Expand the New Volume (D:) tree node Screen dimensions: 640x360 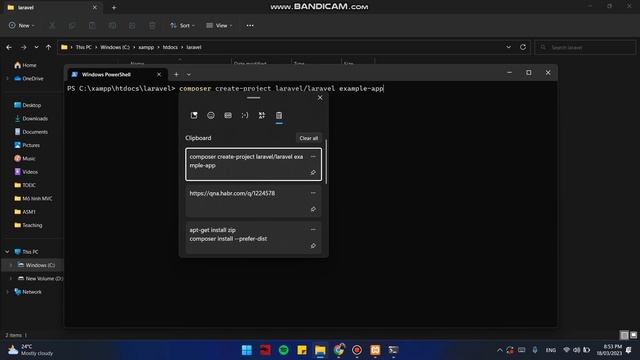pos(11,279)
